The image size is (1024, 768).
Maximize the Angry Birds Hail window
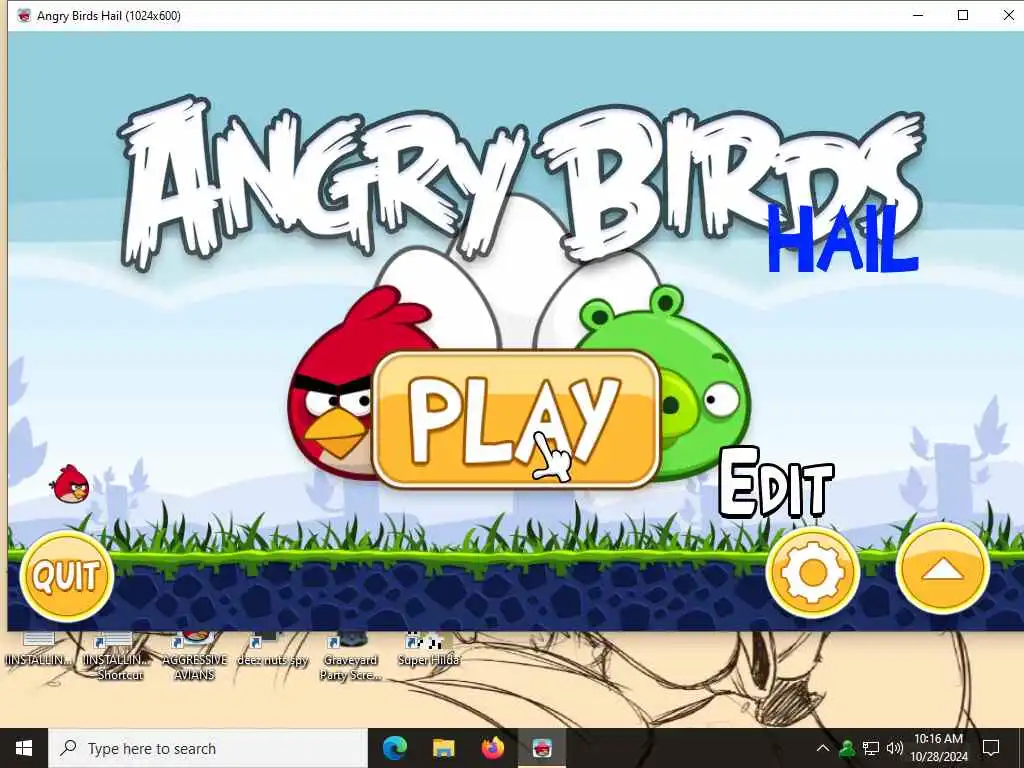click(963, 15)
